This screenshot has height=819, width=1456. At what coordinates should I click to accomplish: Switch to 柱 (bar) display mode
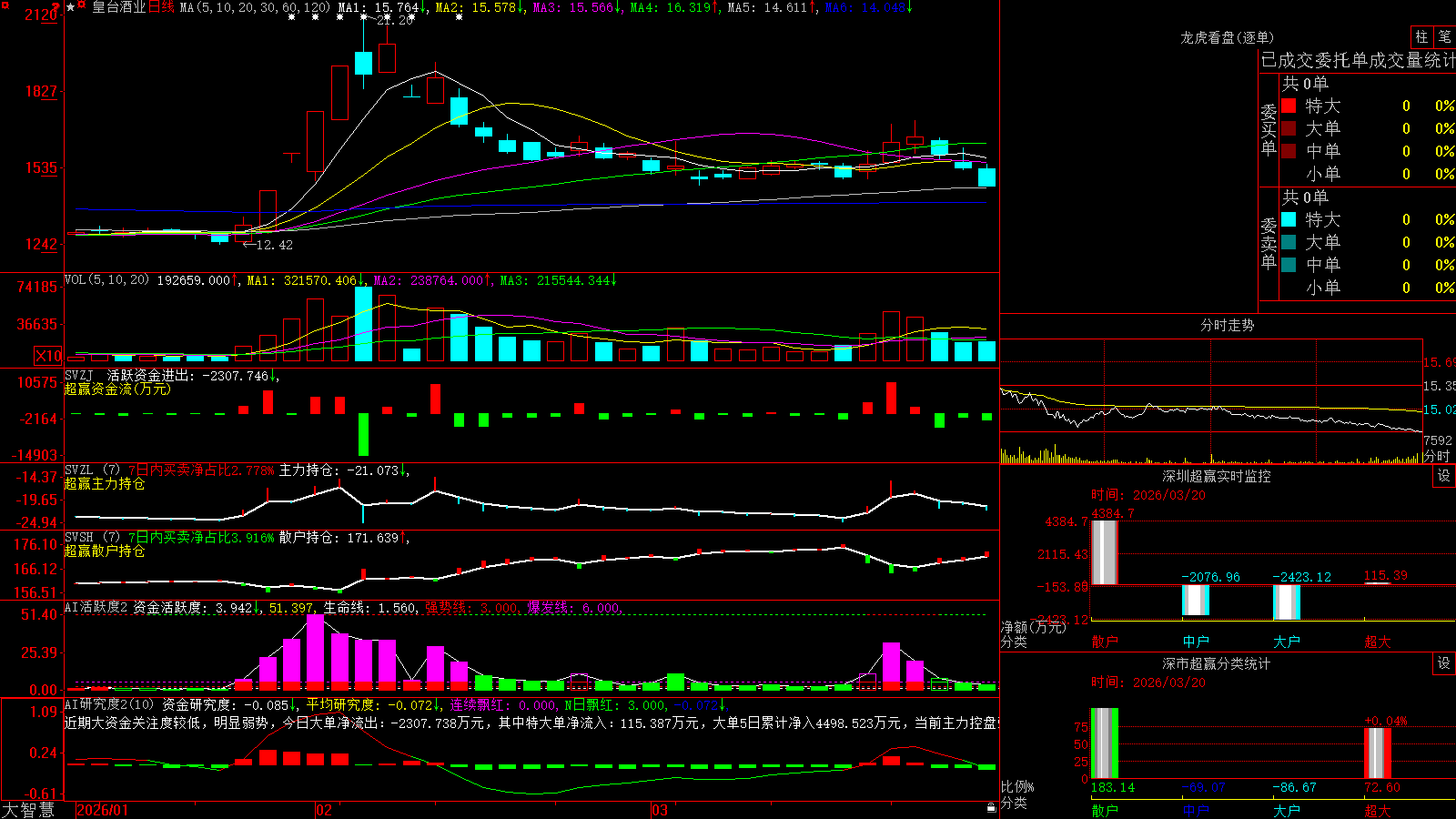1421,37
